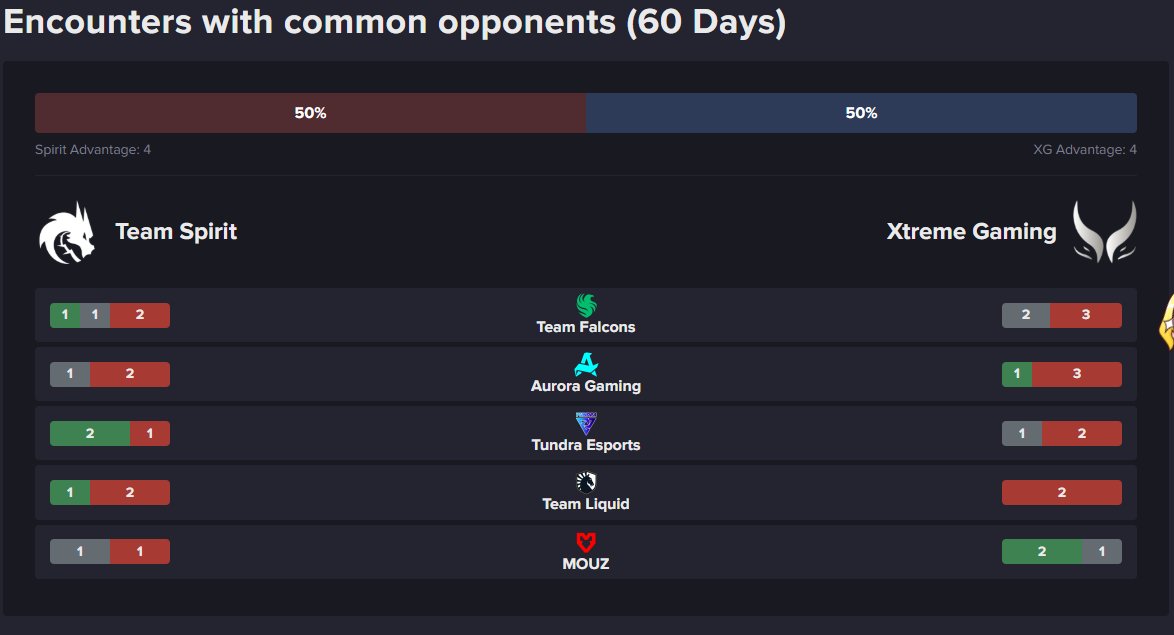The height and width of the screenshot is (635, 1174).
Task: Click XG's green wins badge versus MOUZ
Action: point(1041,552)
